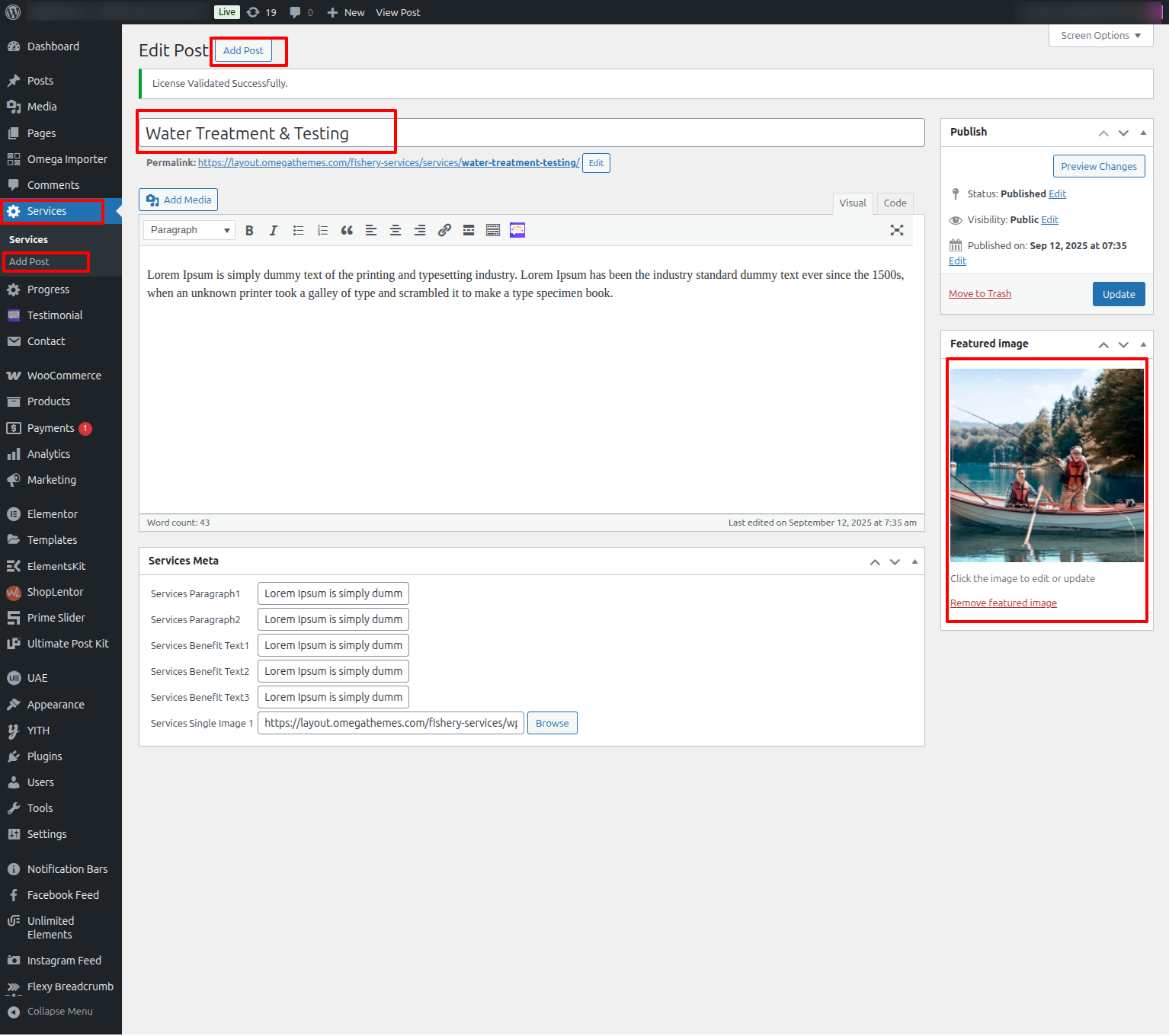Open the Paragraph format dropdown
The image size is (1169, 1036).
[x=189, y=230]
